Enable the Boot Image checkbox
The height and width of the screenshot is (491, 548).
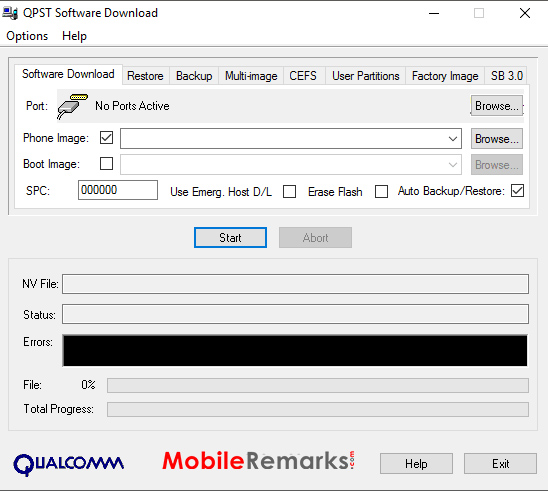point(107,164)
